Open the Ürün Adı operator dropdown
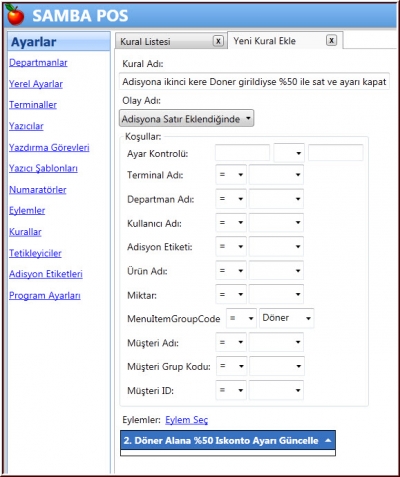The image size is (400, 477). (x=231, y=270)
